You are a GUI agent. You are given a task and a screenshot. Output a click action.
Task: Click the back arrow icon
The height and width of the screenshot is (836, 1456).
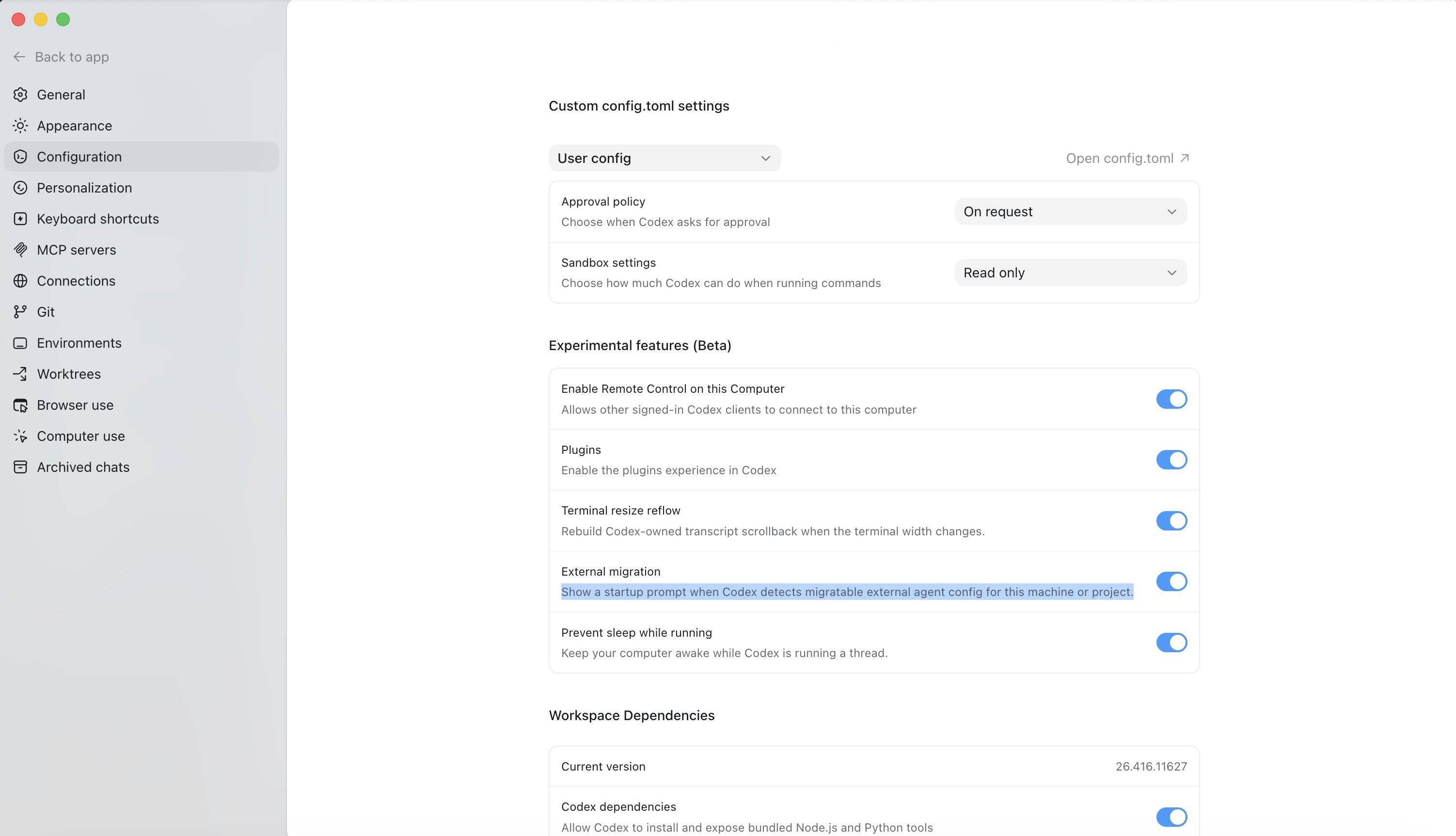19,57
